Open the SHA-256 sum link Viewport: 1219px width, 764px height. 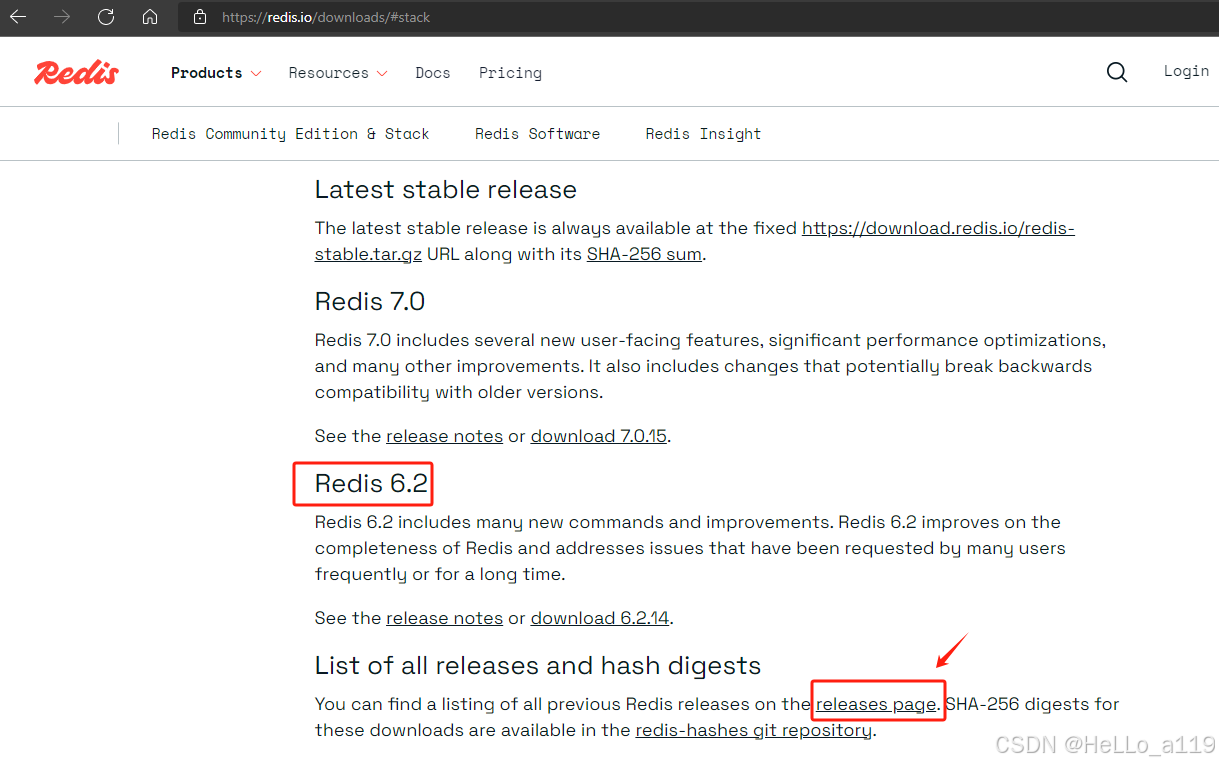coord(644,254)
